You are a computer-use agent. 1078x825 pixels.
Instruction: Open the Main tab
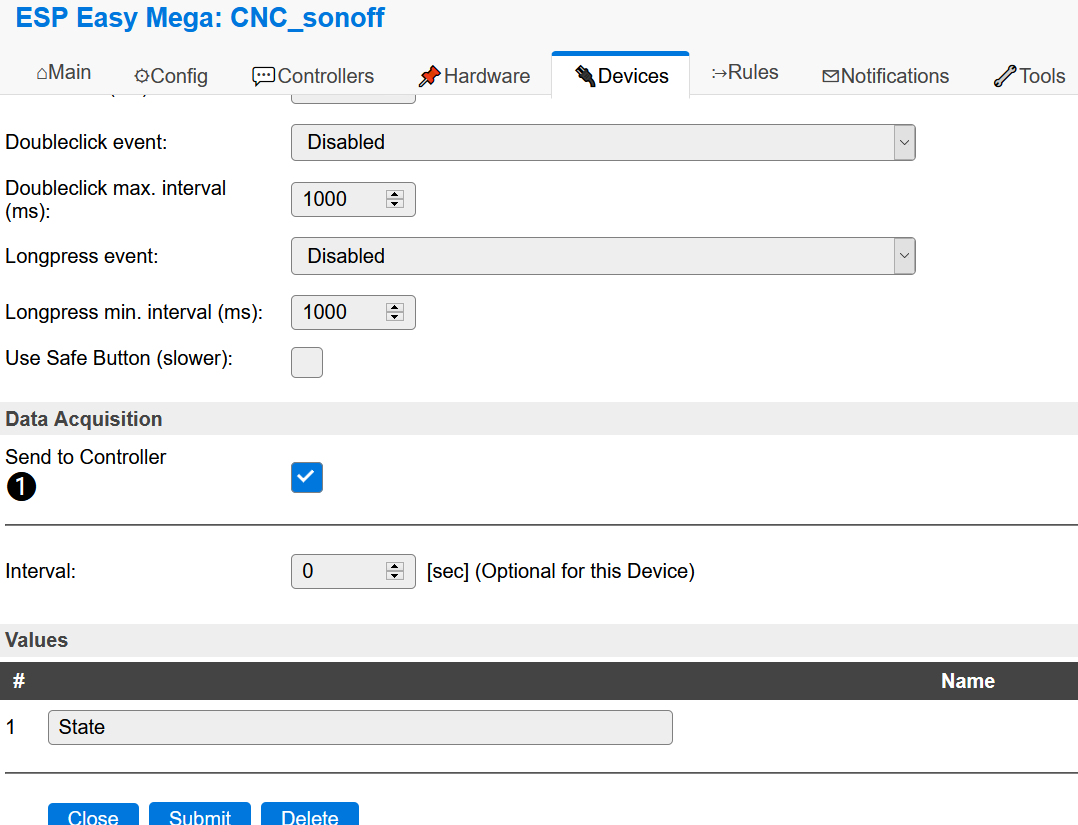pos(63,73)
